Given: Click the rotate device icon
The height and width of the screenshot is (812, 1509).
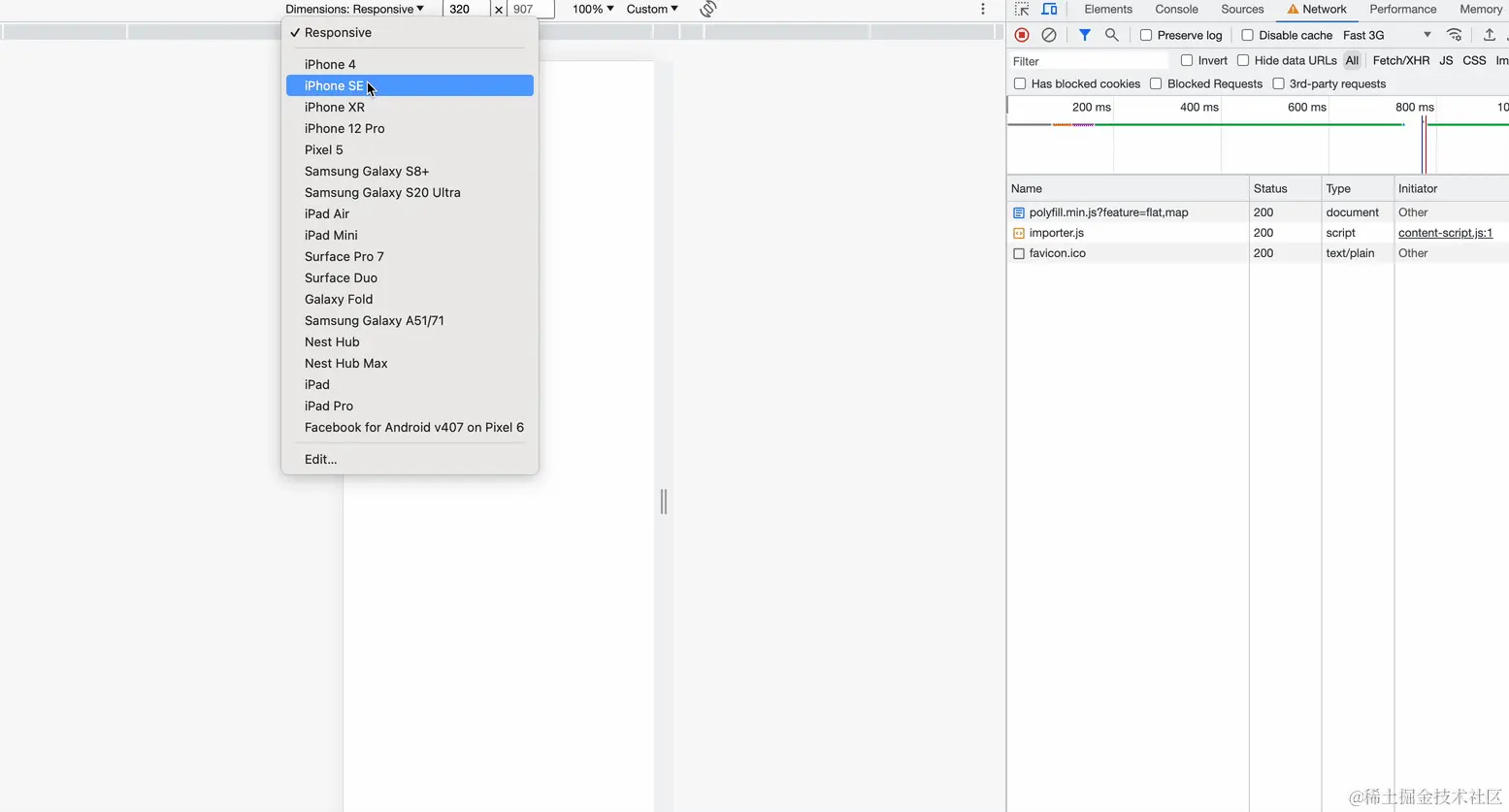Looking at the screenshot, I should coord(708,9).
